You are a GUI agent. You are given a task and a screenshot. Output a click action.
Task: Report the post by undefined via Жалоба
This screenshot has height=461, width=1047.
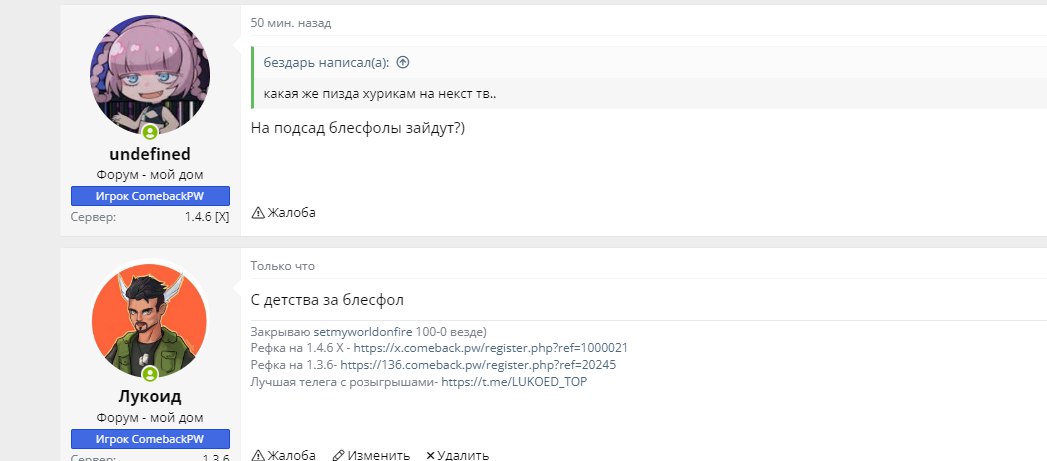pyautogui.click(x=284, y=212)
